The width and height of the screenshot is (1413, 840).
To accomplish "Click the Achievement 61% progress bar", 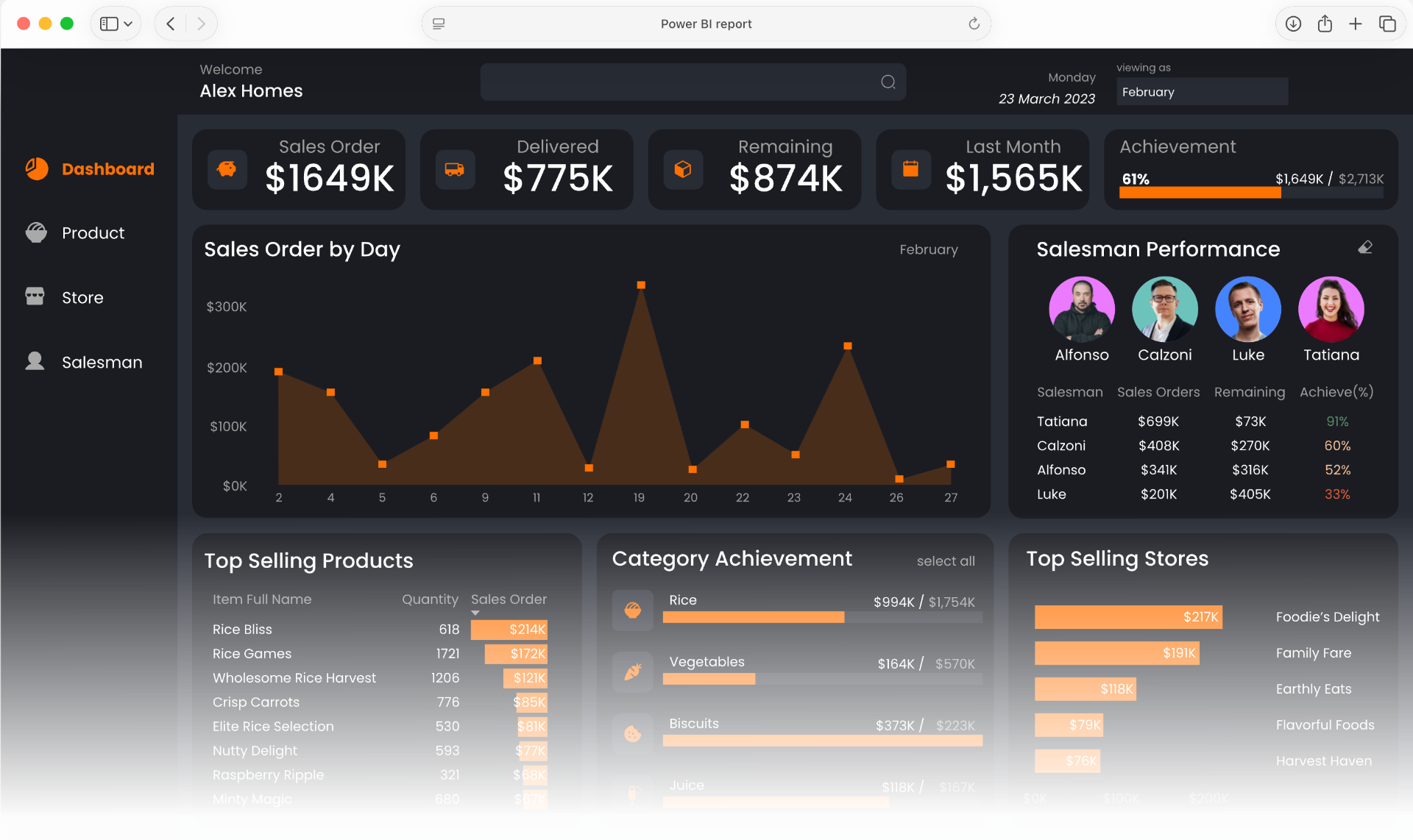I will [1251, 193].
